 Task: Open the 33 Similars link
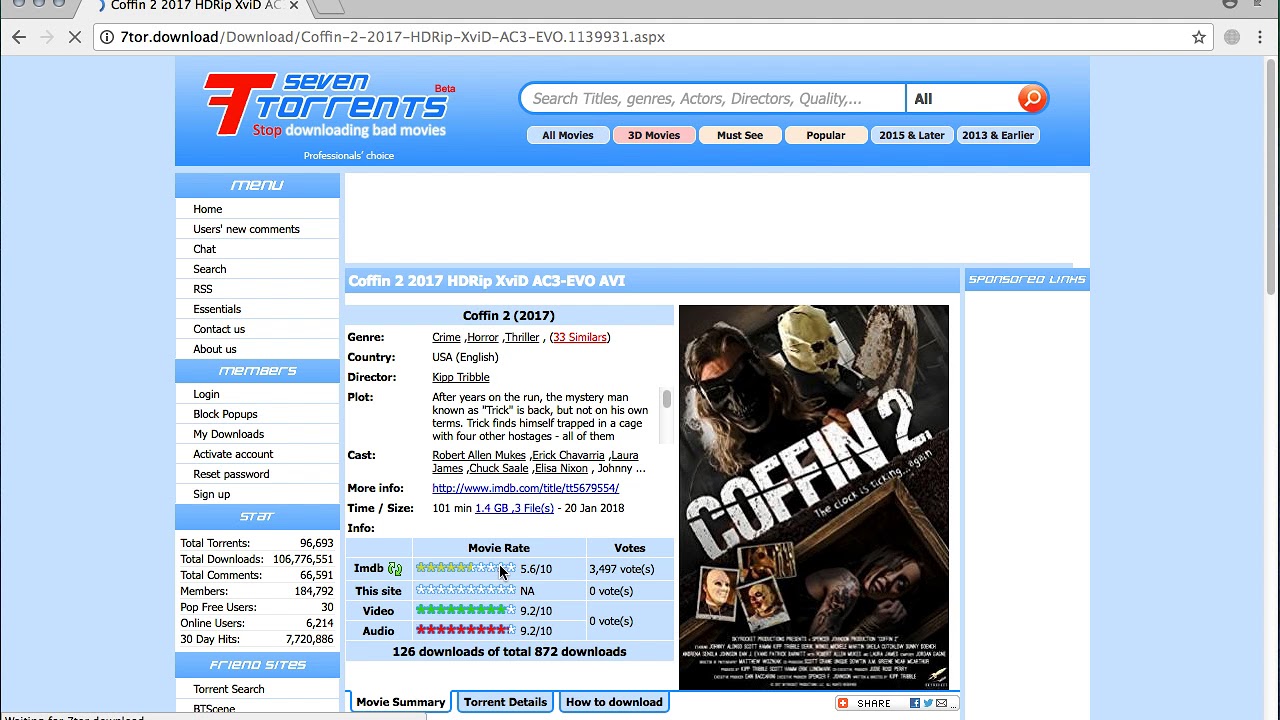(580, 337)
